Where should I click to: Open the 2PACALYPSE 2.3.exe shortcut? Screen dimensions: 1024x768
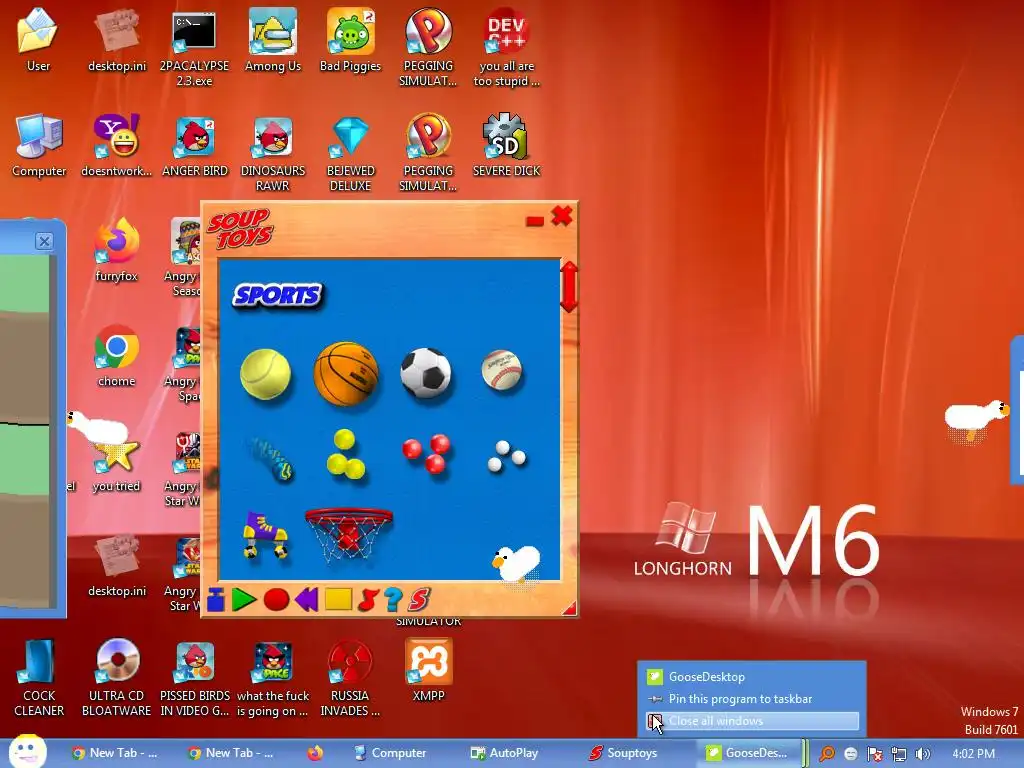(194, 49)
